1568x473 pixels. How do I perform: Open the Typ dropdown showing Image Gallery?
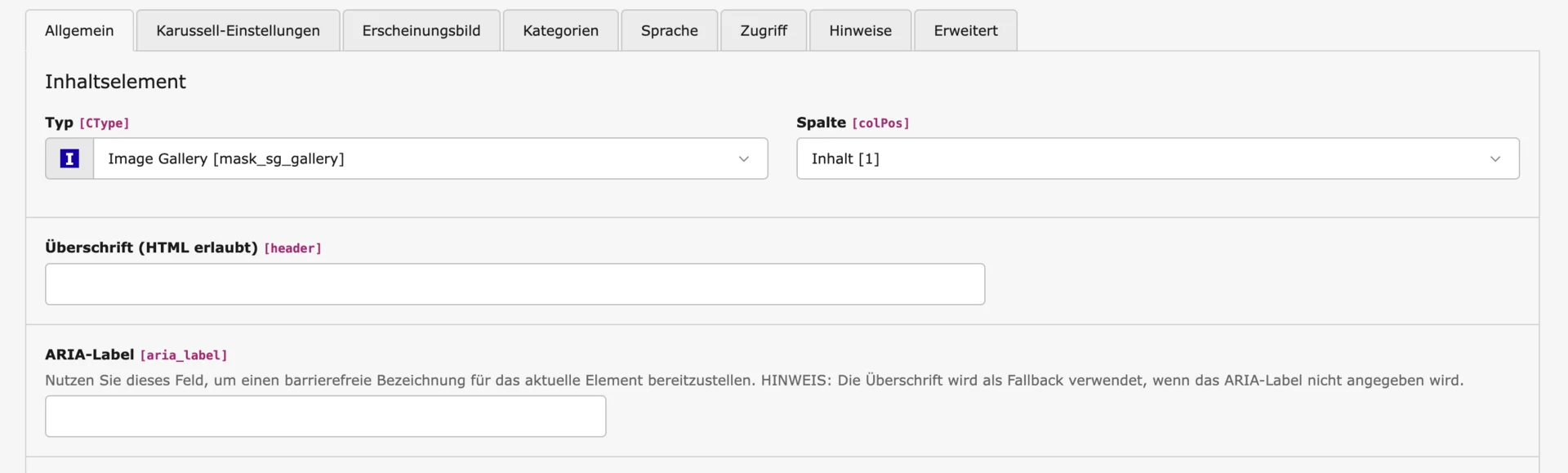point(430,158)
